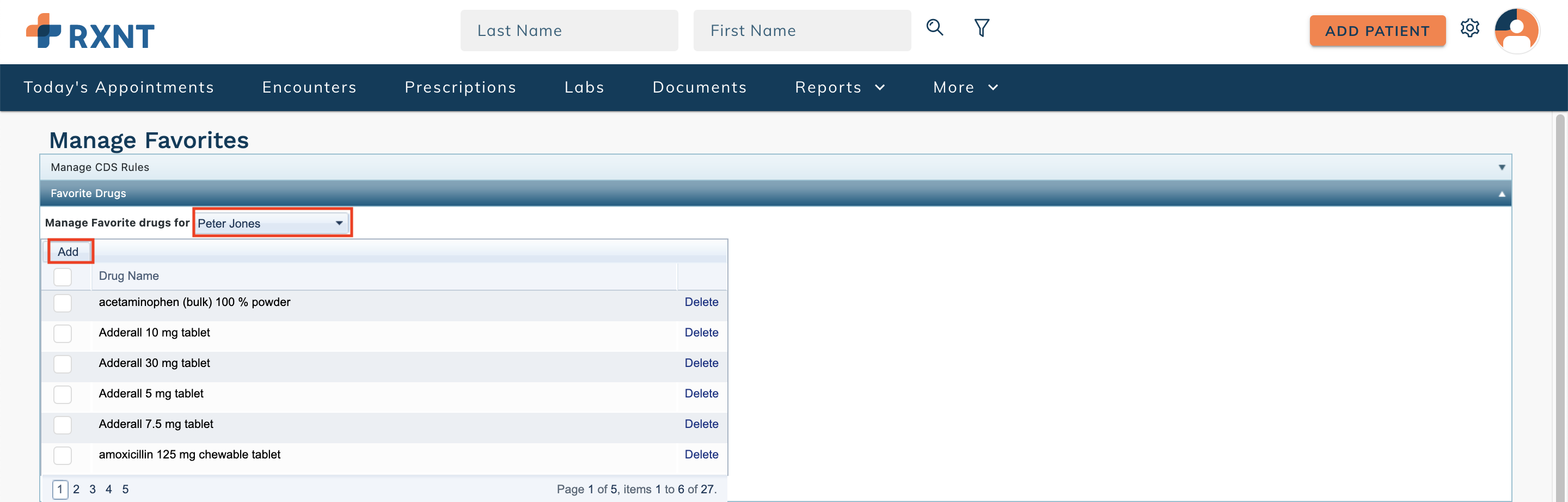Delete Adderall 30 mg tablet

[701, 363]
